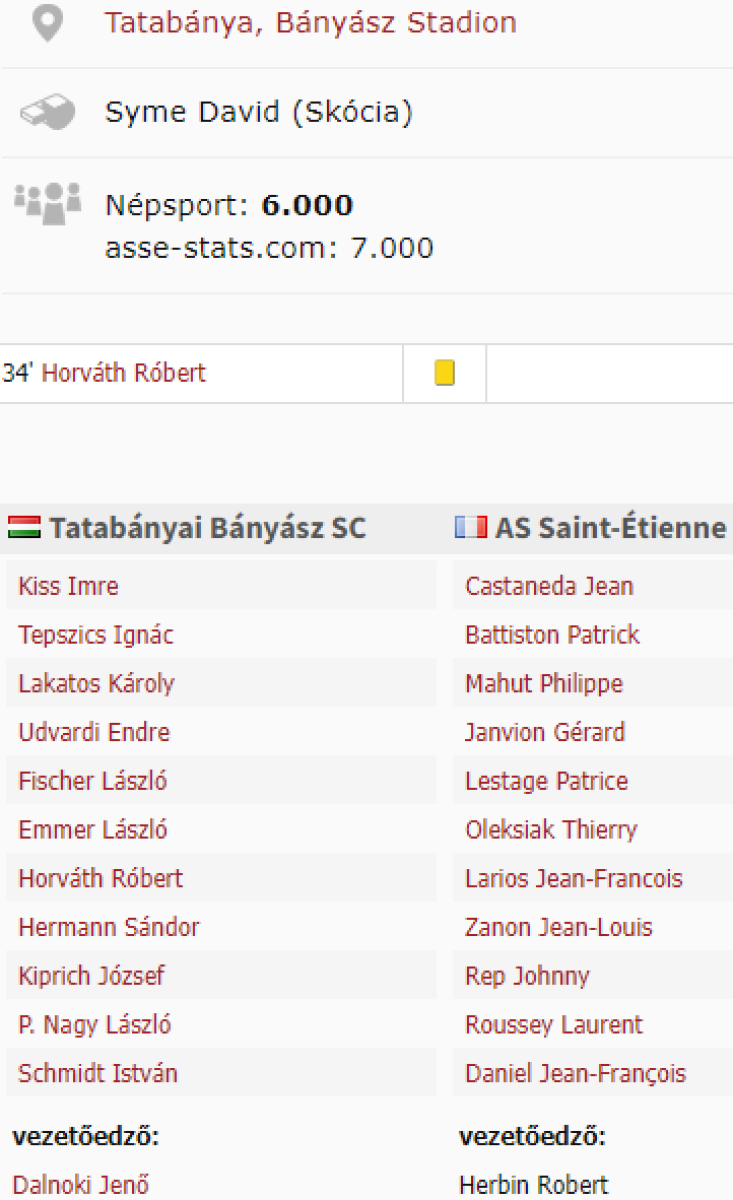
Task: Select Tepszics Ignác from the lineup
Action: tap(96, 635)
